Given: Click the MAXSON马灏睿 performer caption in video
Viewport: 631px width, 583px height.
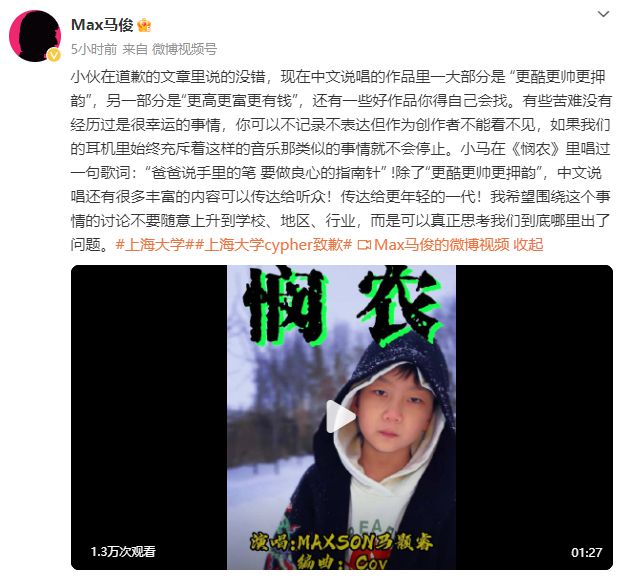Looking at the screenshot, I should click(x=341, y=542).
